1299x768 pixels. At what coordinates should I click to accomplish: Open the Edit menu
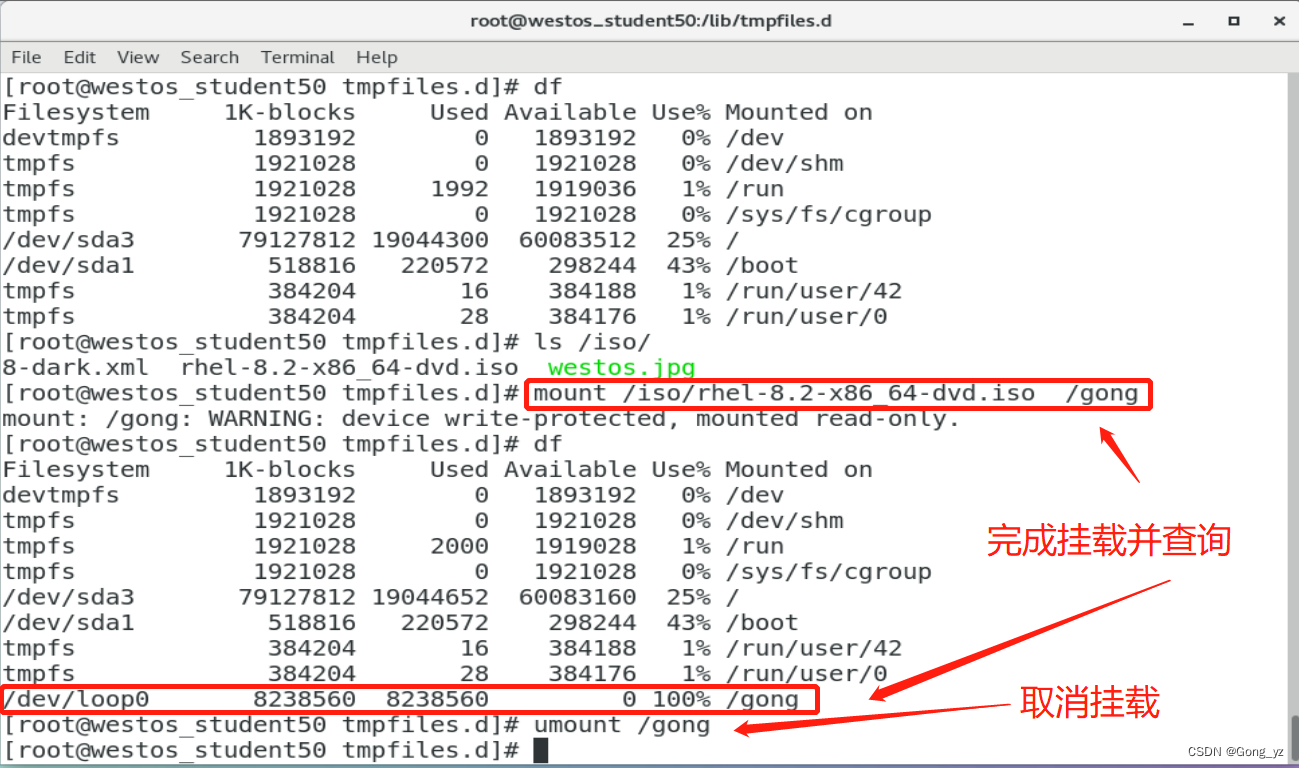click(x=79, y=57)
